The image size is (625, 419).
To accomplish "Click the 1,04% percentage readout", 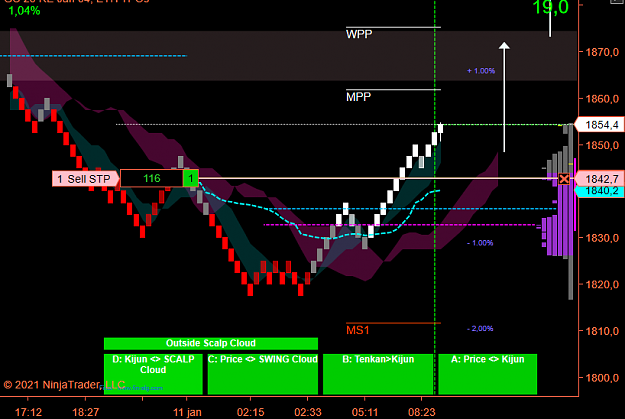I will [x=24, y=11].
